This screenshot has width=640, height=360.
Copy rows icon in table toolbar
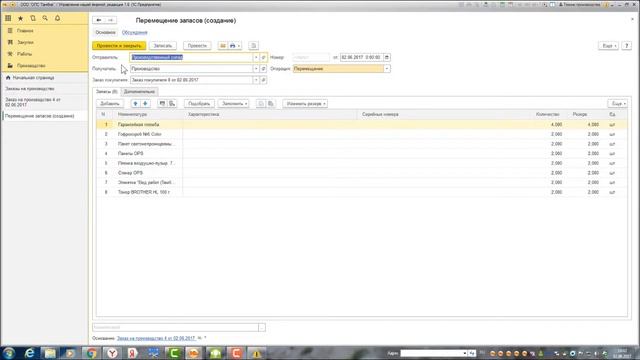coord(261,104)
